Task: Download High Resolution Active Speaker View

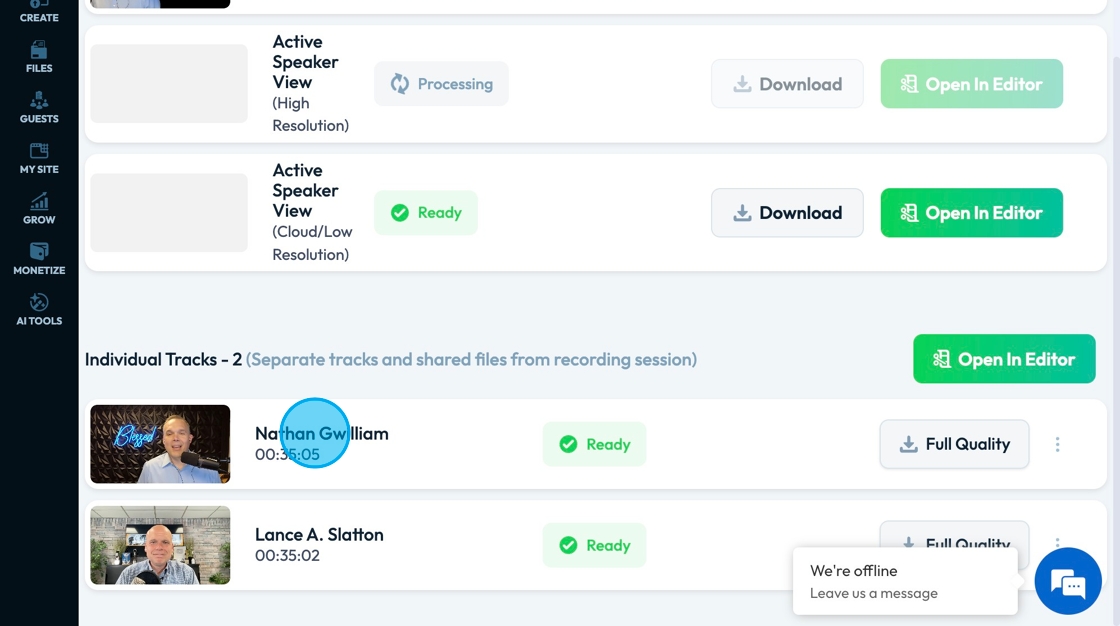Action: point(787,84)
